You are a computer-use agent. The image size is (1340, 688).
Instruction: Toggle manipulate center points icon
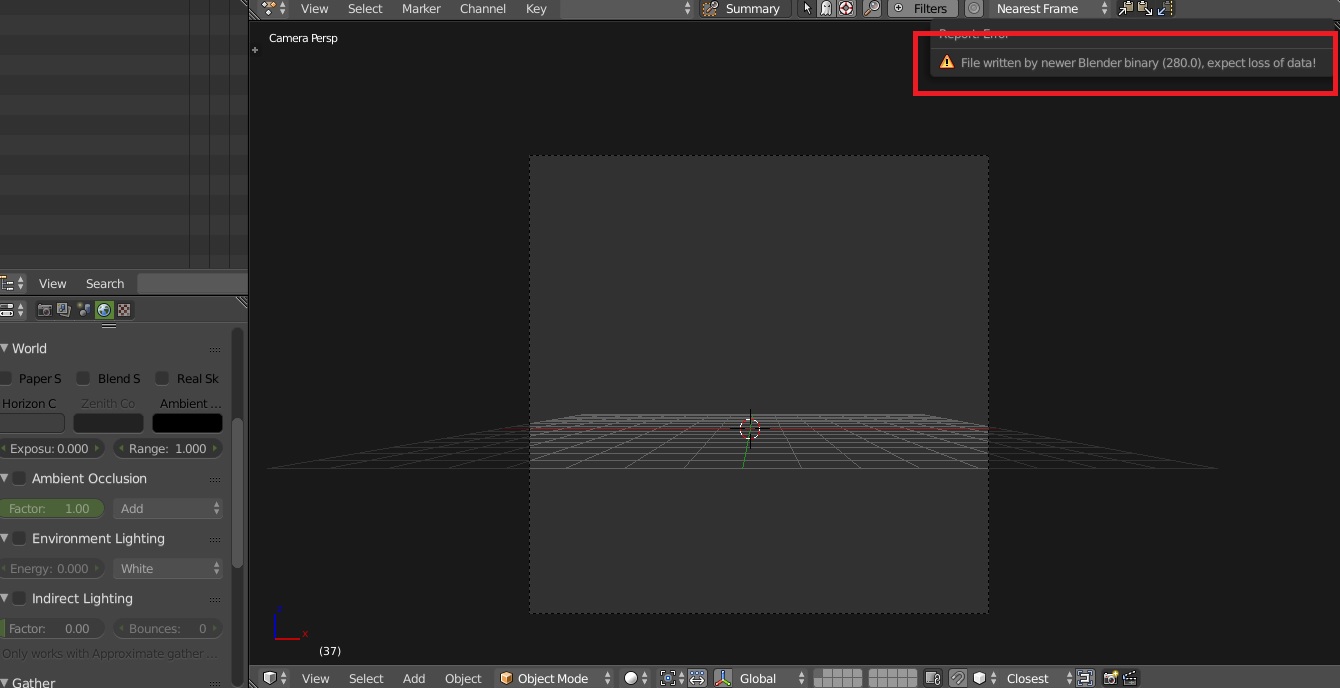point(697,678)
